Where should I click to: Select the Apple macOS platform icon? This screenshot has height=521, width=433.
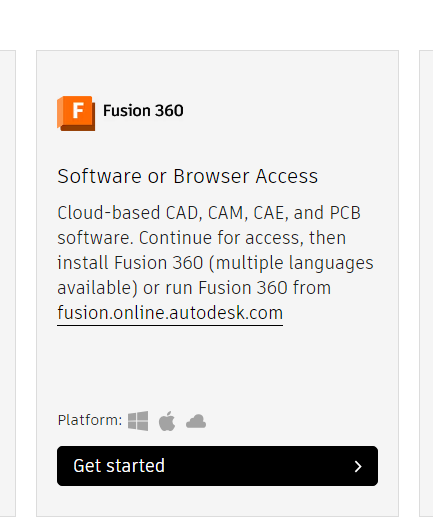coord(167,421)
